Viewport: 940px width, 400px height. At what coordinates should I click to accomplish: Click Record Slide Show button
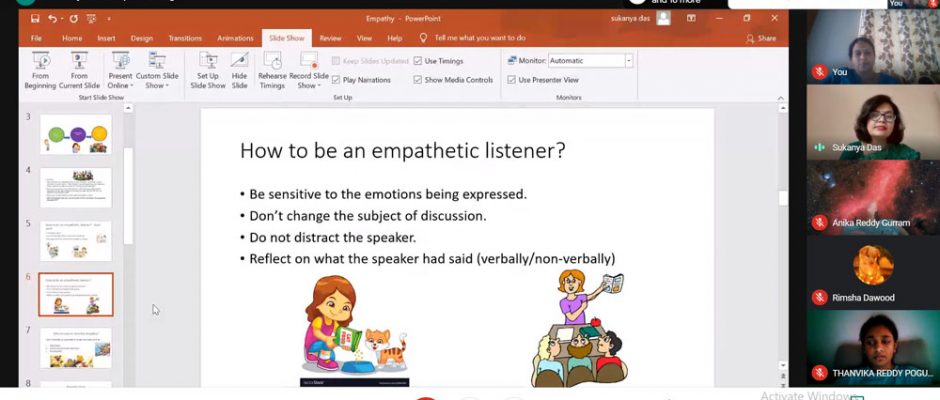point(309,70)
